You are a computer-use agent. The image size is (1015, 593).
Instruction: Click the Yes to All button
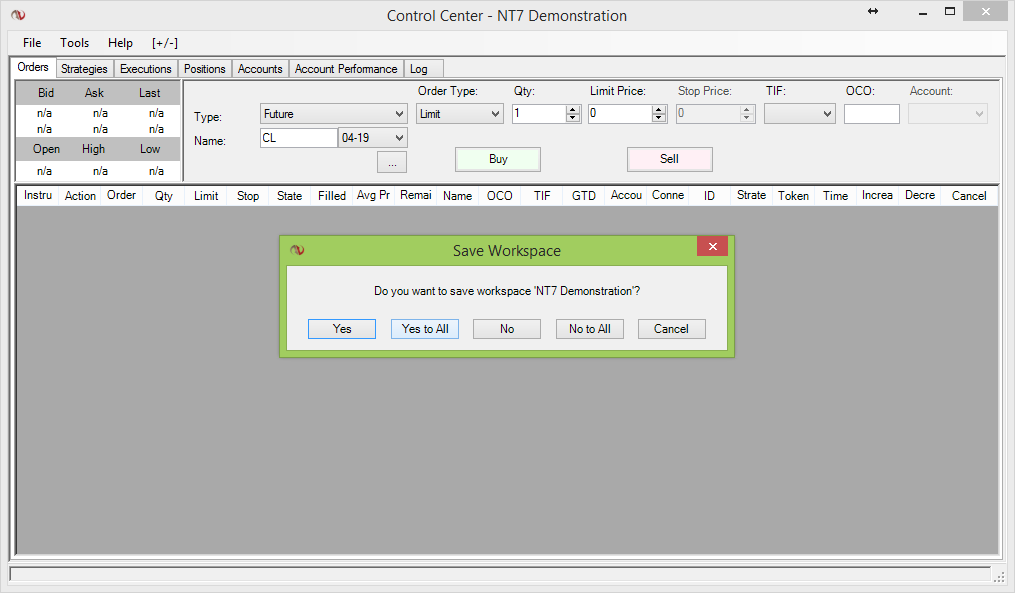(x=425, y=329)
